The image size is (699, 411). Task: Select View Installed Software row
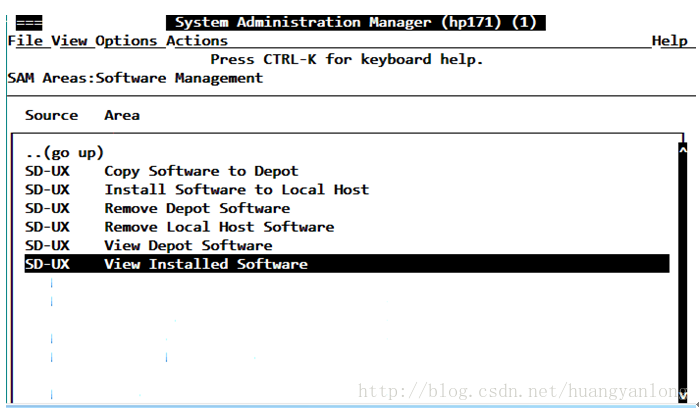(347, 264)
